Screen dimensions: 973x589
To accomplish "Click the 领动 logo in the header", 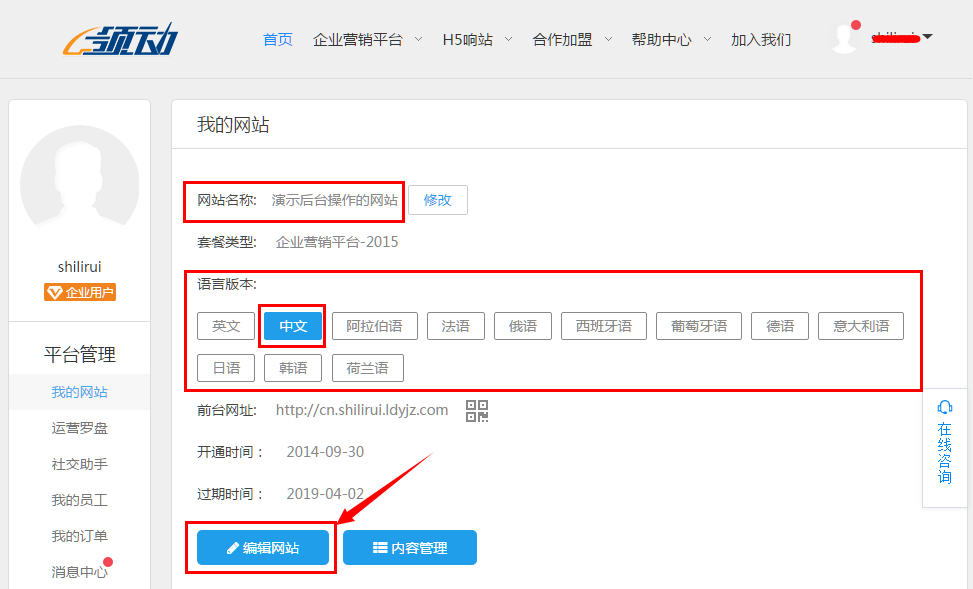I will tap(120, 39).
